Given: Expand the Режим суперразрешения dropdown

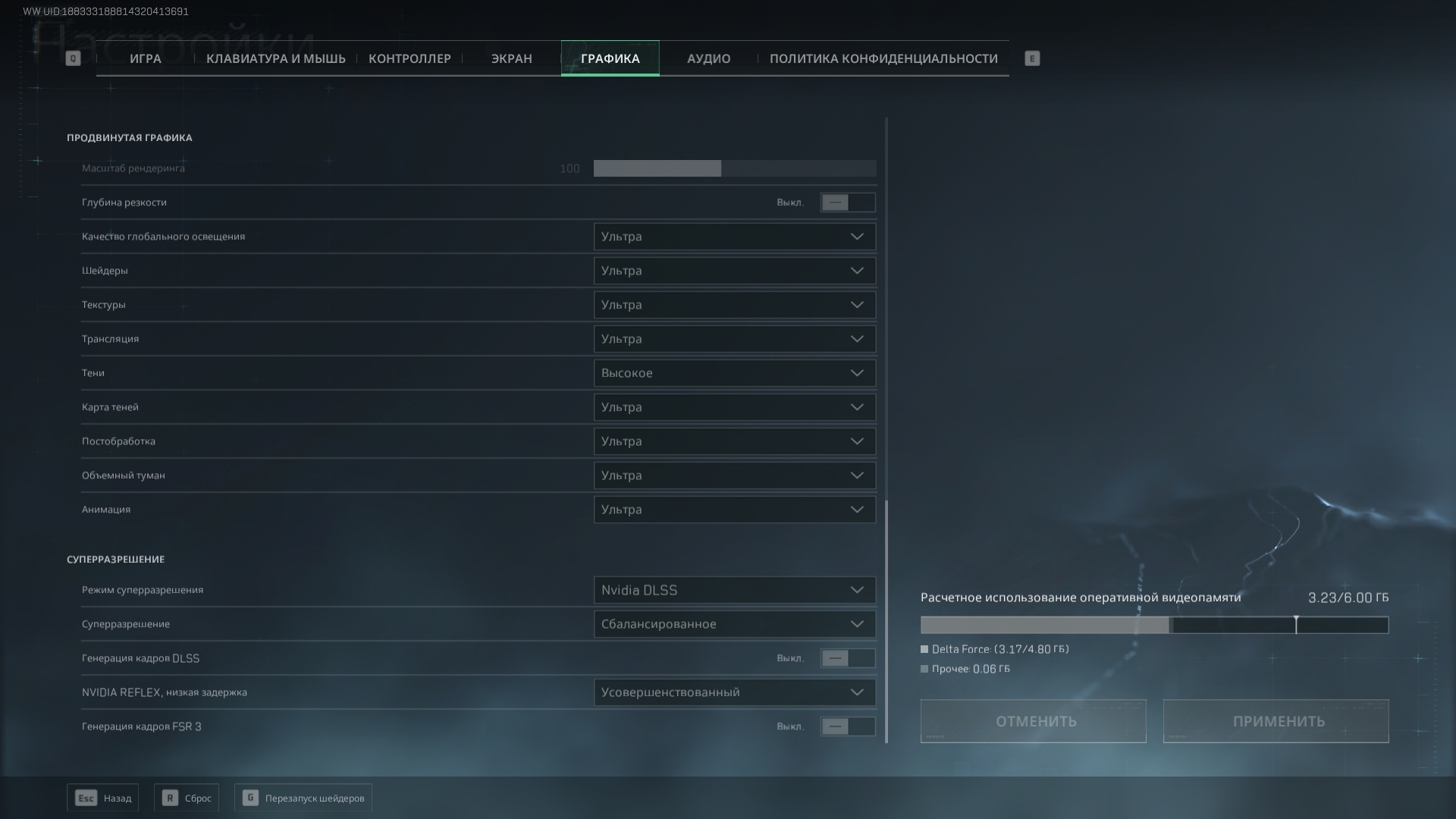Looking at the screenshot, I should [x=734, y=590].
